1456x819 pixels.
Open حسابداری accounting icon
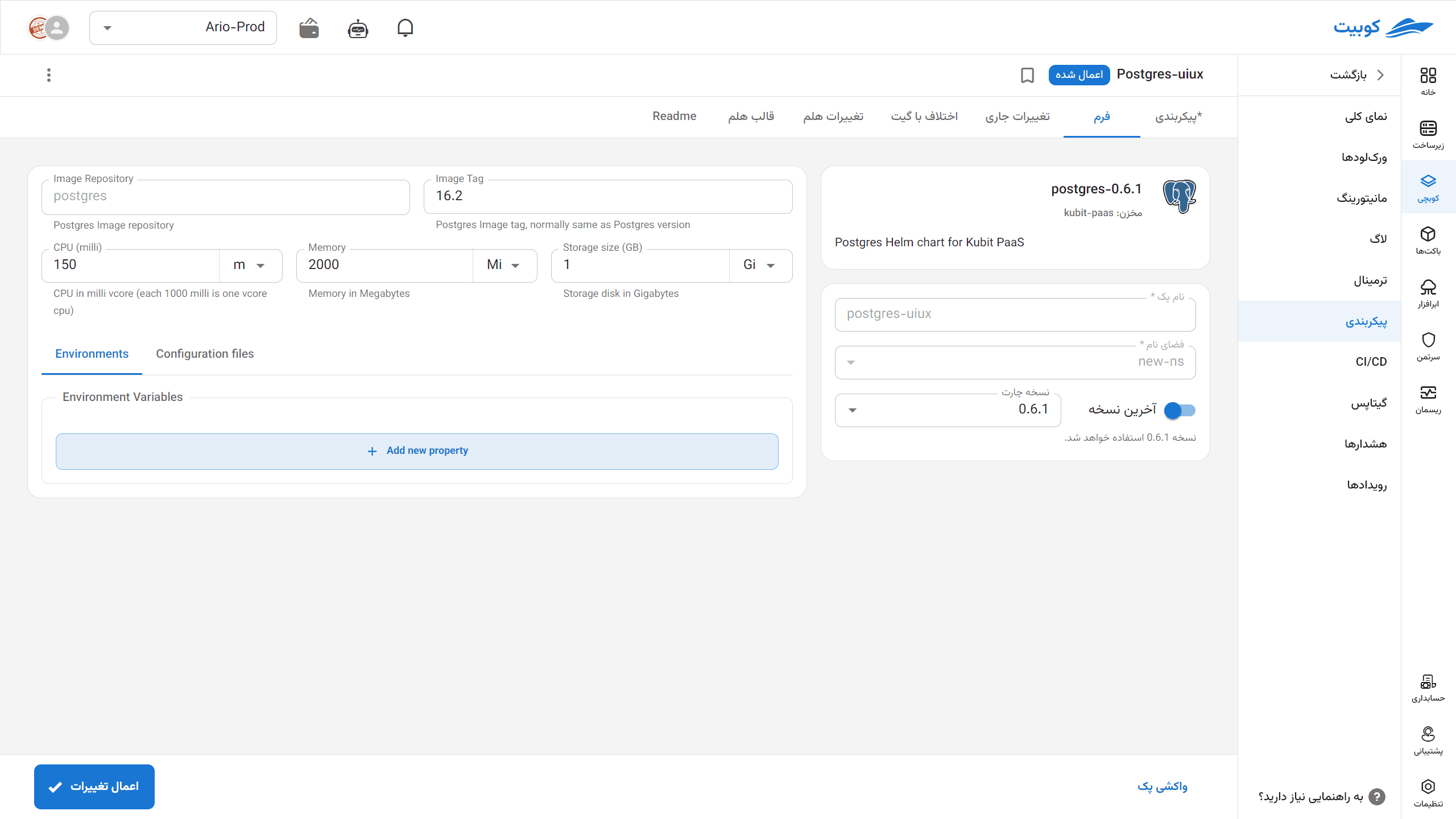1428,688
